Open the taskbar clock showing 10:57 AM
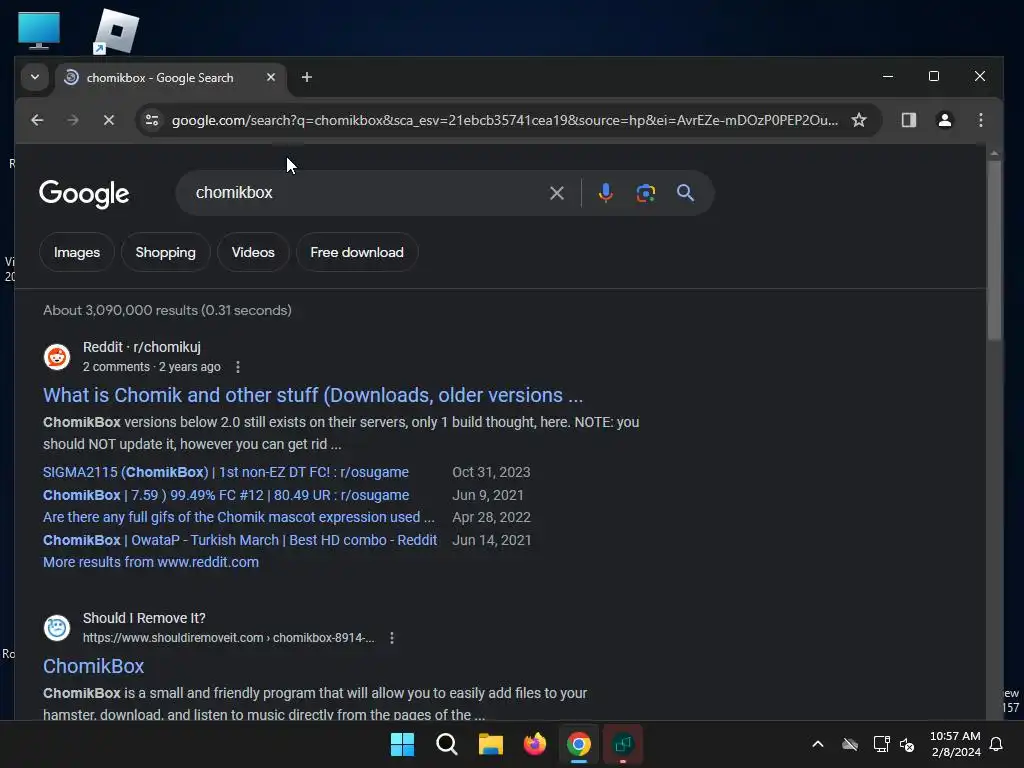 coord(955,744)
